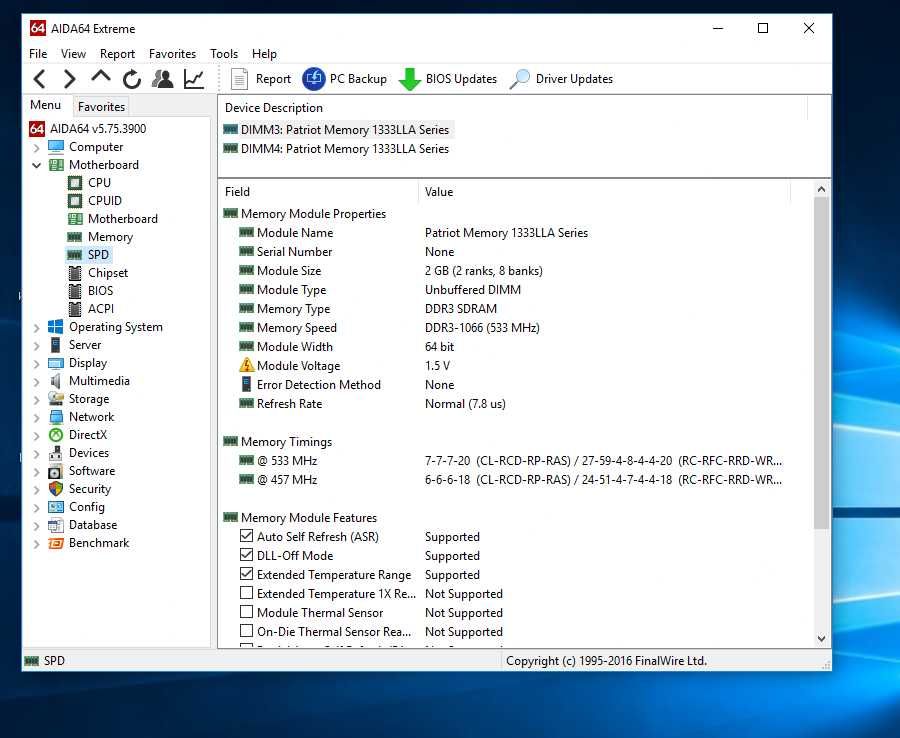Click the Module Voltage warning icon

click(246, 365)
